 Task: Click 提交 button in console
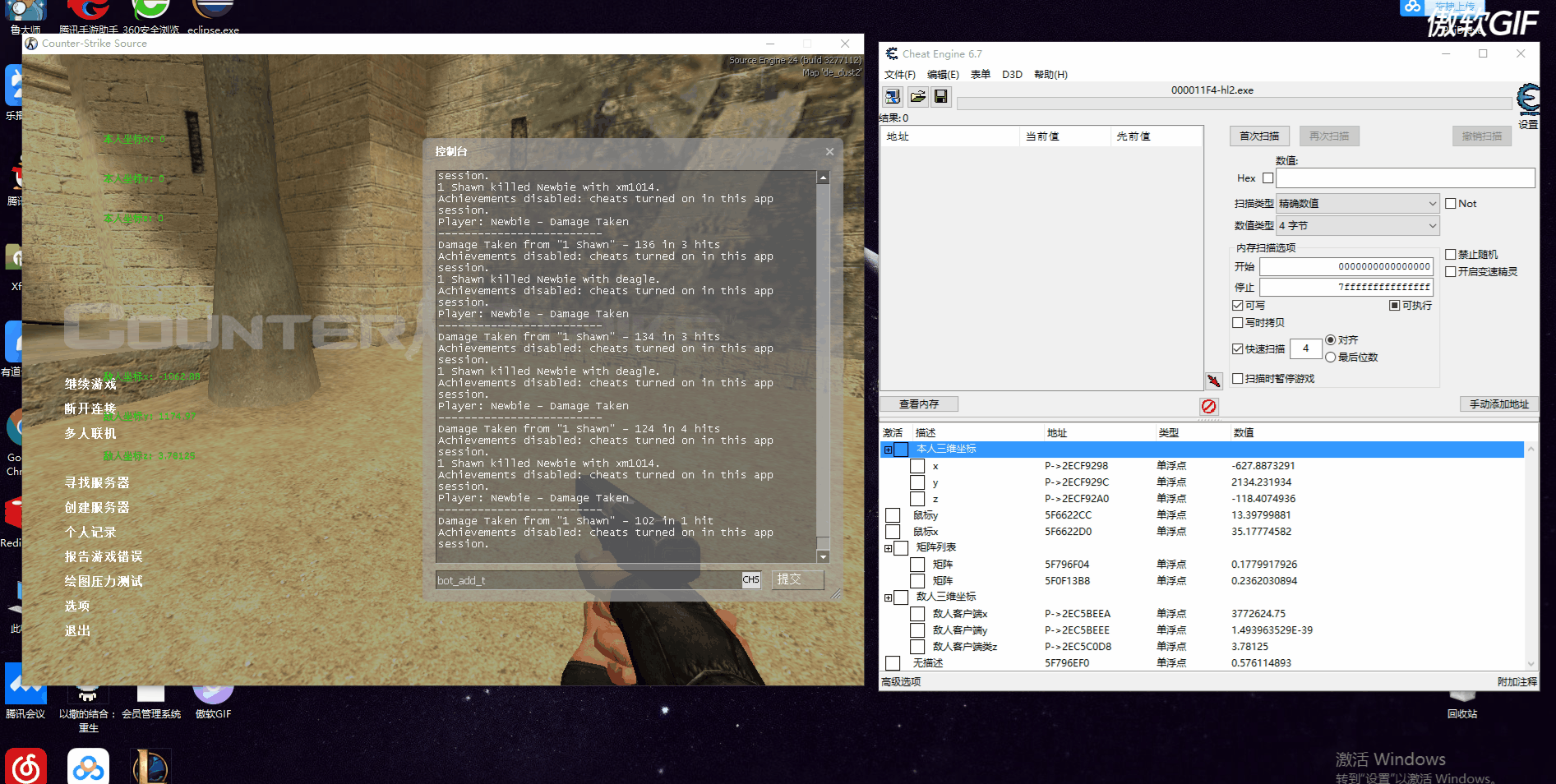click(796, 579)
